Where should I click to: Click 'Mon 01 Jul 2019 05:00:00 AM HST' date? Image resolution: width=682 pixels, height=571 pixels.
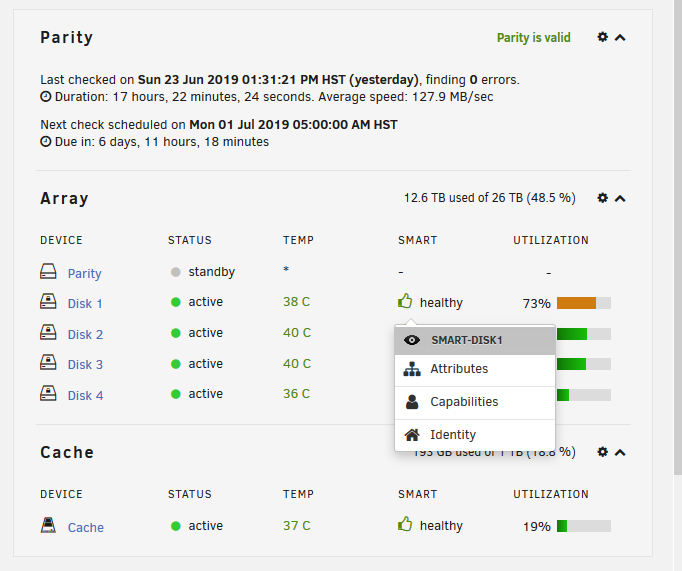293,125
